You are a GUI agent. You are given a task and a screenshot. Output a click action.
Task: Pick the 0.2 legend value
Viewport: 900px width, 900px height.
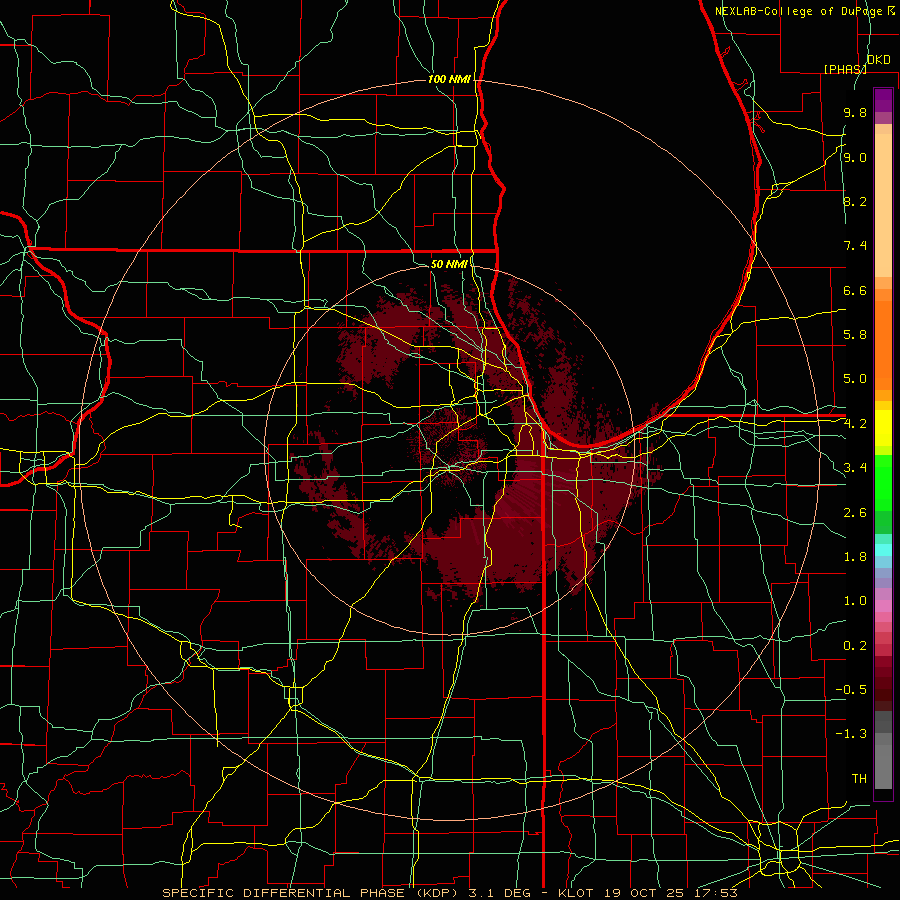click(855, 646)
